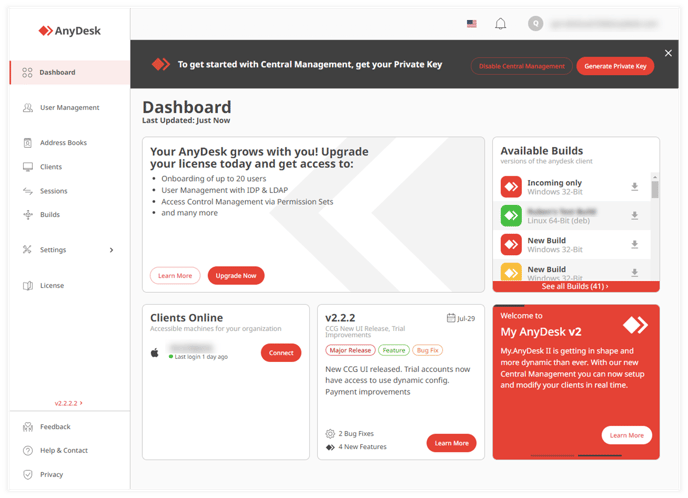The width and height of the screenshot is (688, 498).
Task: Click the gear icon beside 2 Bug Fixes
Action: tap(330, 434)
